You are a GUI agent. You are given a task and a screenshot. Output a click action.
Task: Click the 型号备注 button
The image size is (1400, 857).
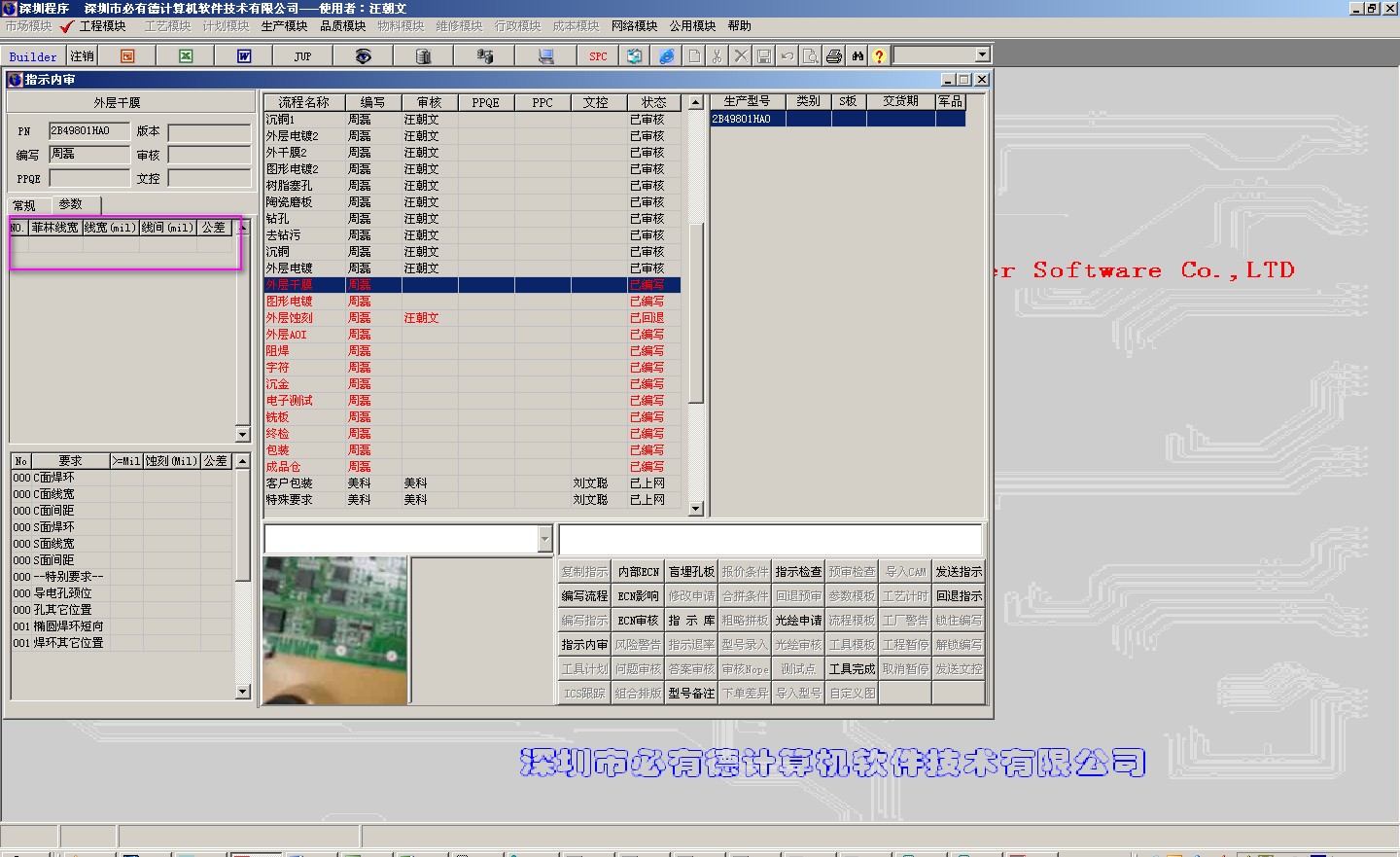(691, 694)
